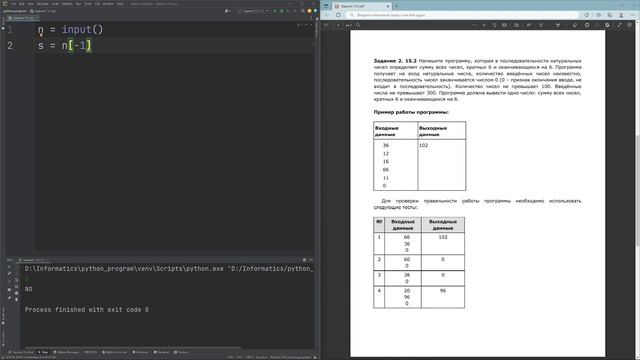
Task: Select the editor file tab in PyCharm
Action: coord(22,18)
